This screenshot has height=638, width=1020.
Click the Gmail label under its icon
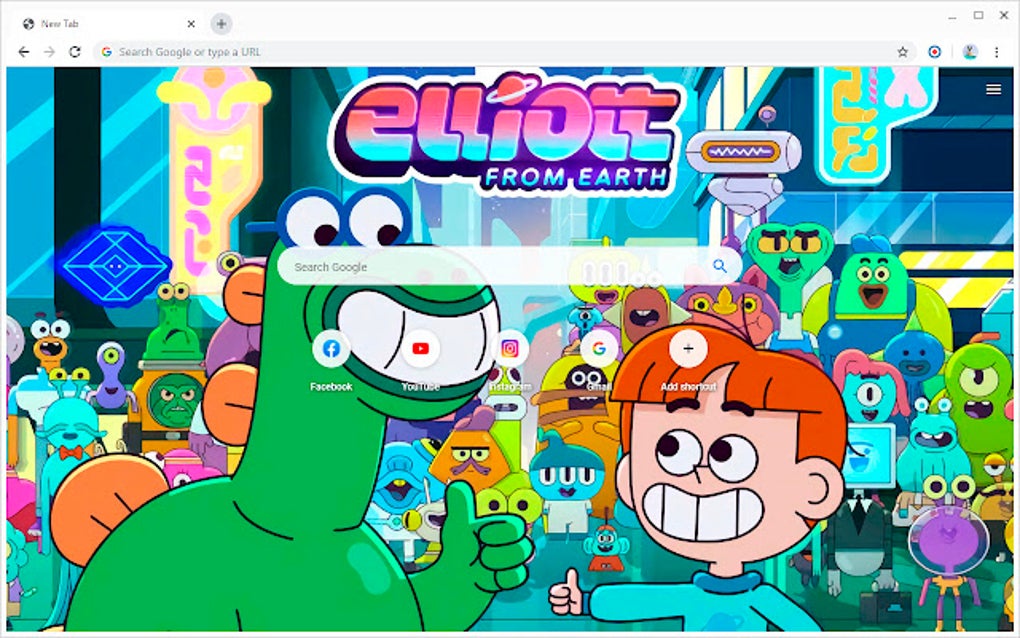(599, 384)
